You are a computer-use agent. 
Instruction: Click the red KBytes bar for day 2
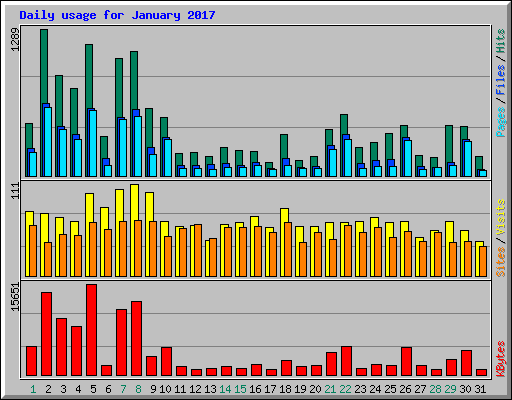(47, 334)
